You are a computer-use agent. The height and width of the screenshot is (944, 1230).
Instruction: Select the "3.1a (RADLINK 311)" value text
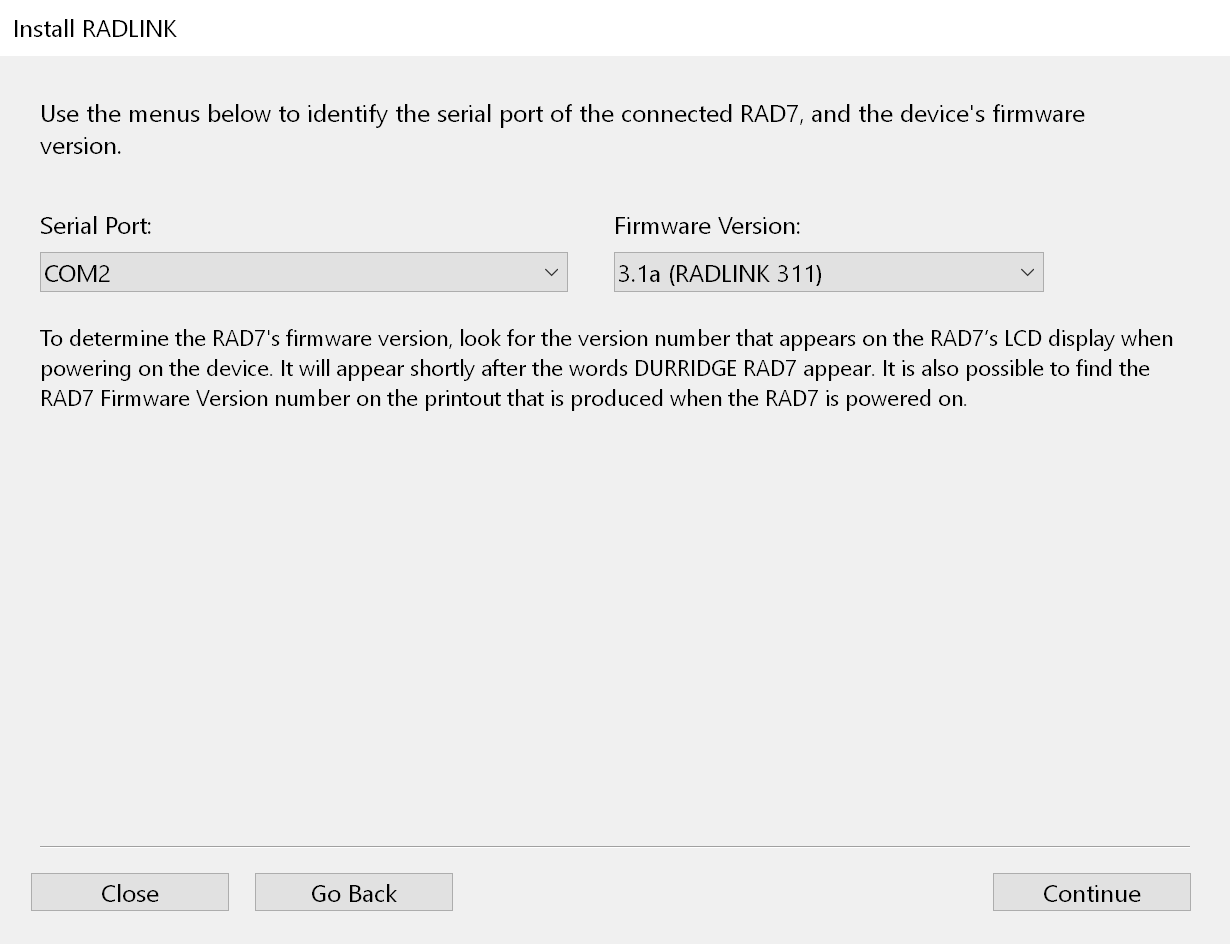[x=720, y=274]
